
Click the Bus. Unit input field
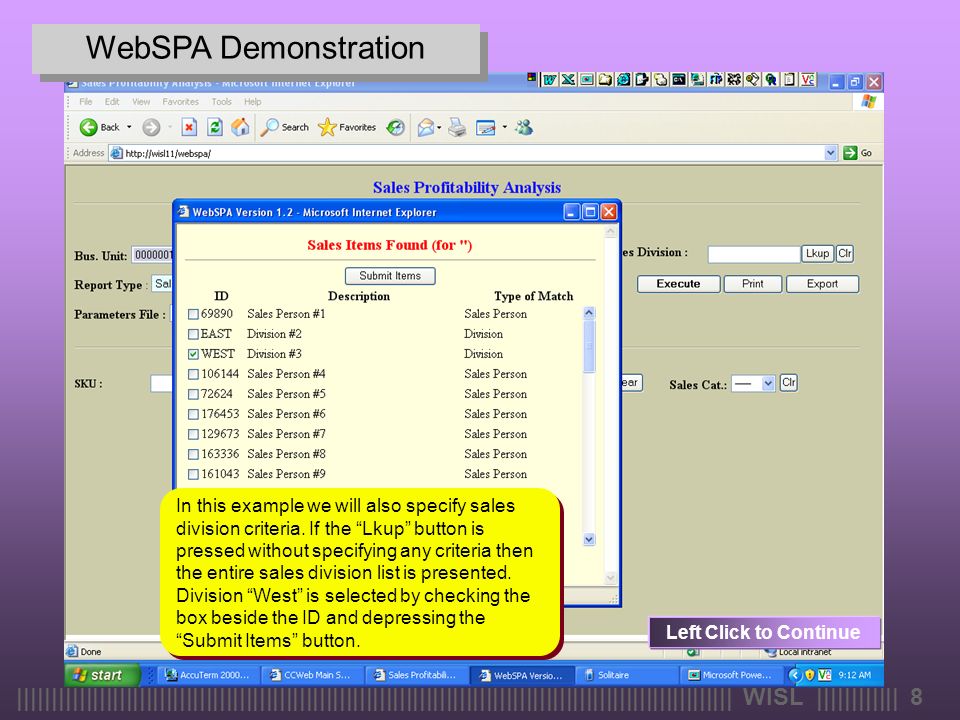[153, 255]
